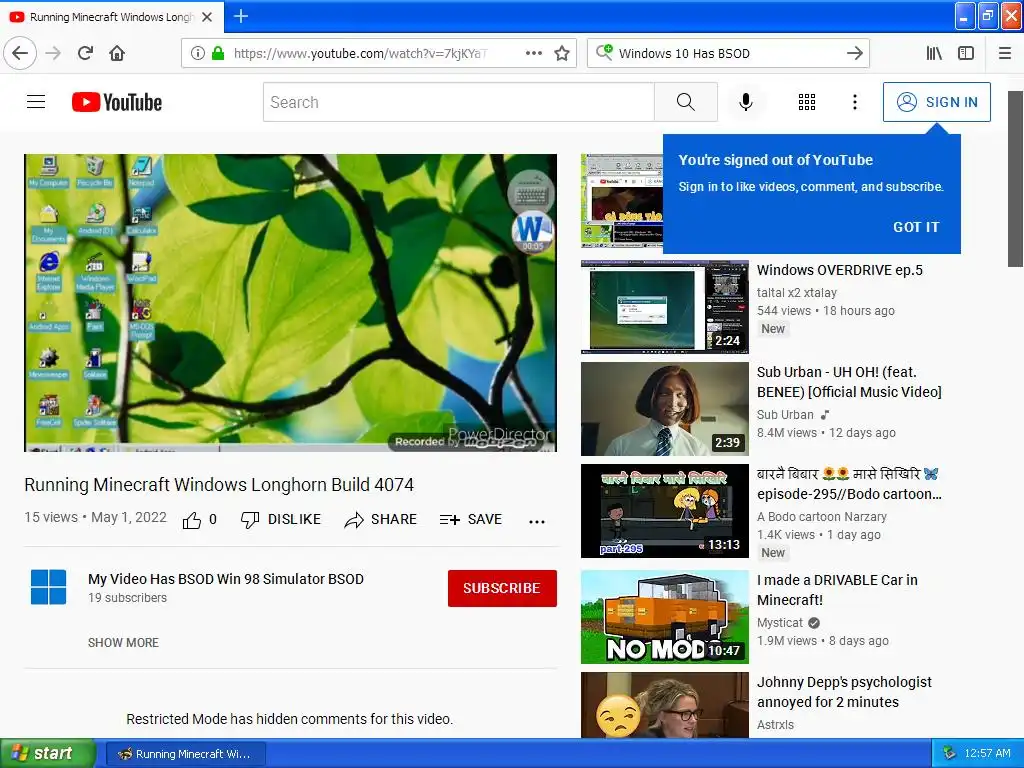Open YouTube settings vertical dots
Screen dimensions: 1024x768
point(854,102)
